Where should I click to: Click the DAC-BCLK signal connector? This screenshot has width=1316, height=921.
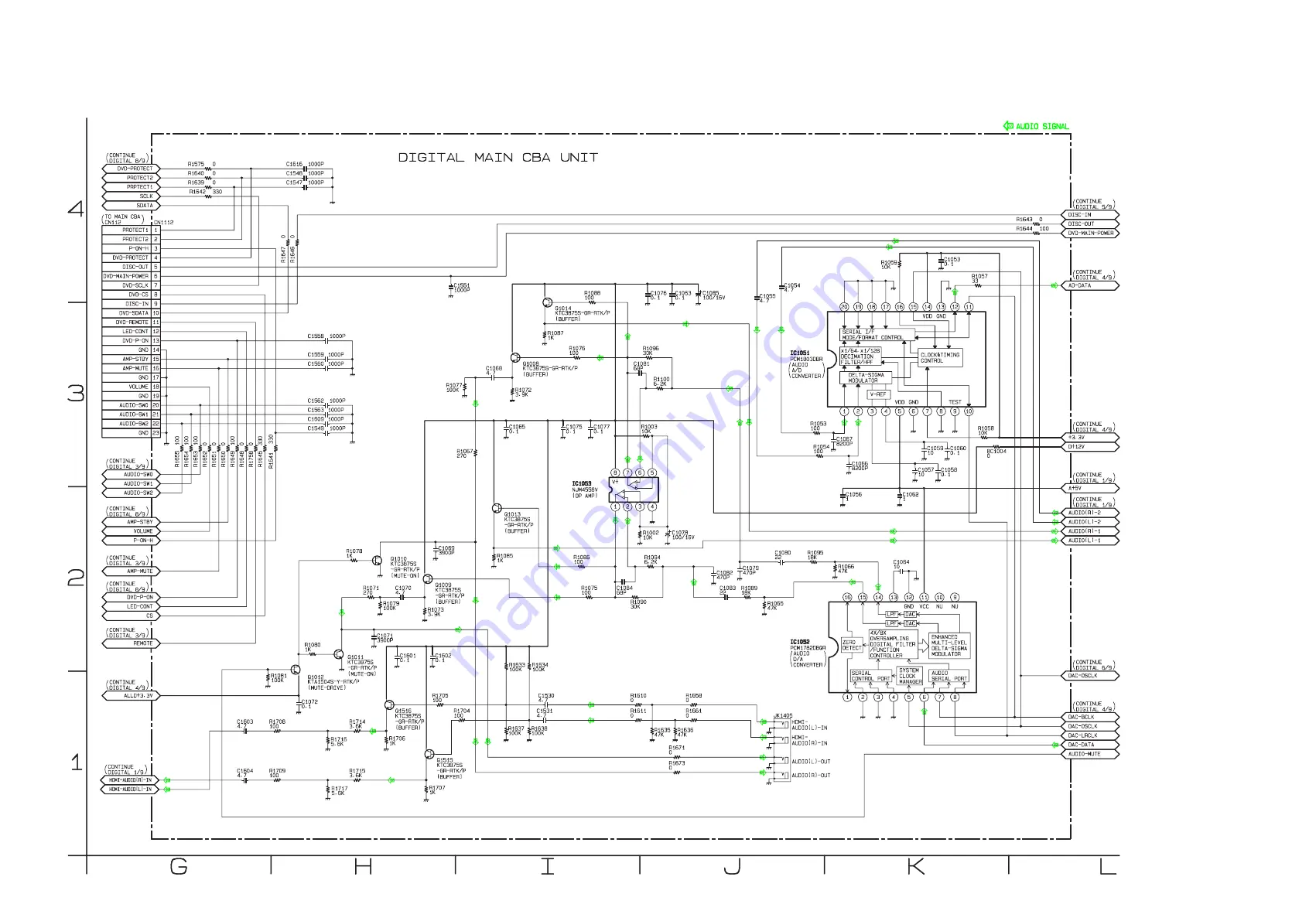pyautogui.click(x=1089, y=717)
